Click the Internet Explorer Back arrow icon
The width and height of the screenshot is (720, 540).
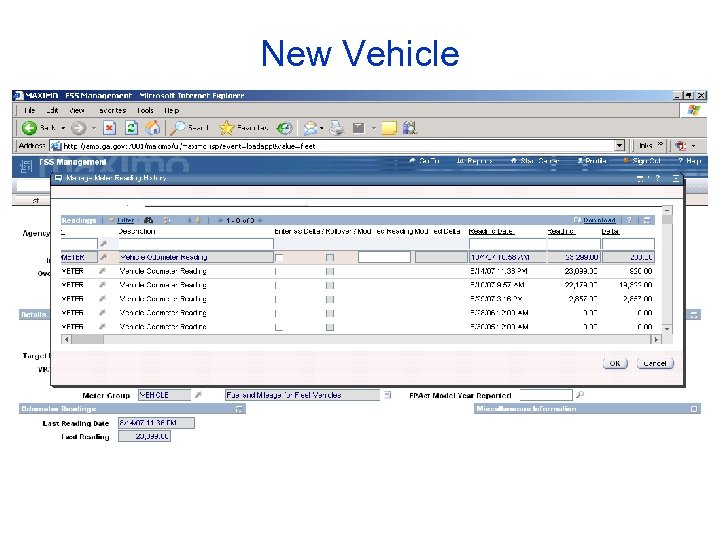(29, 128)
